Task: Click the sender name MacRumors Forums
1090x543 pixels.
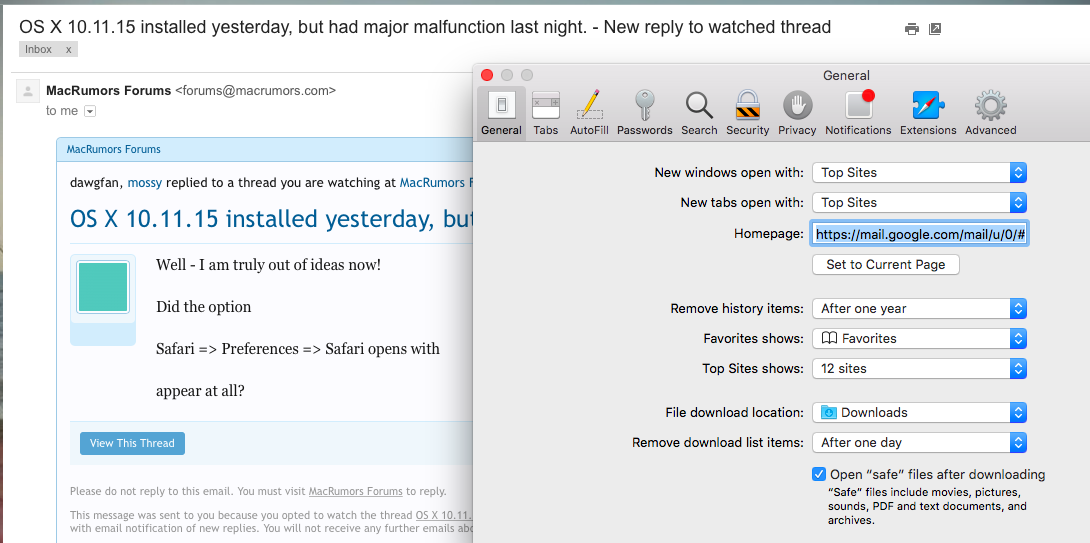Action: tap(108, 90)
